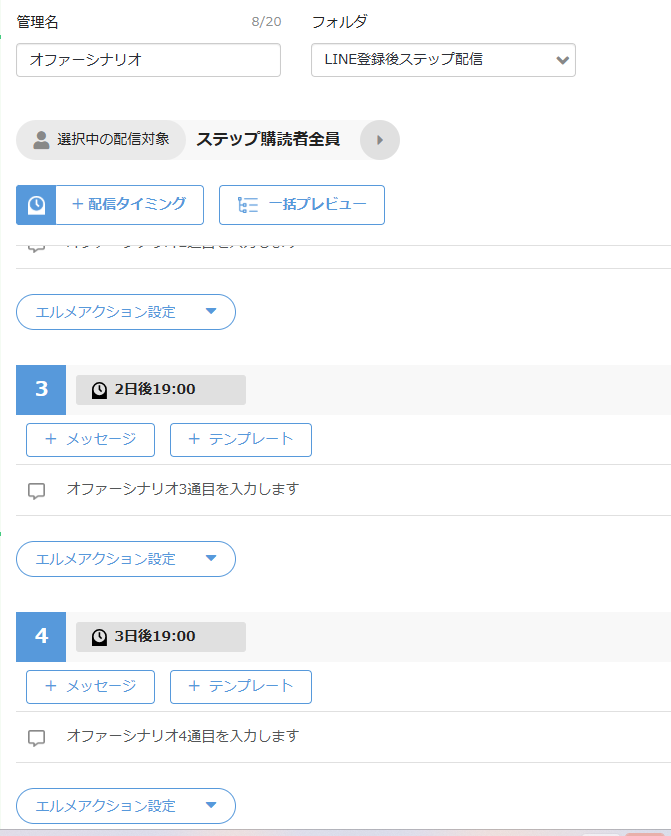
Task: Click the person icon in 選択中の配信対象
Action: click(x=41, y=140)
